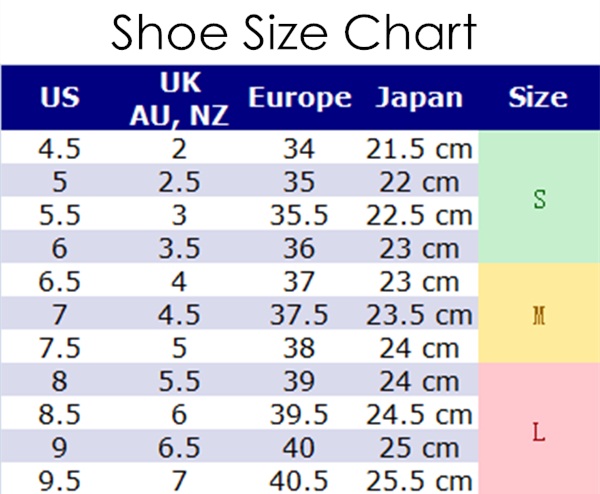Select the 23.5 cm Japan cell
The width and height of the screenshot is (600, 494).
419,315
